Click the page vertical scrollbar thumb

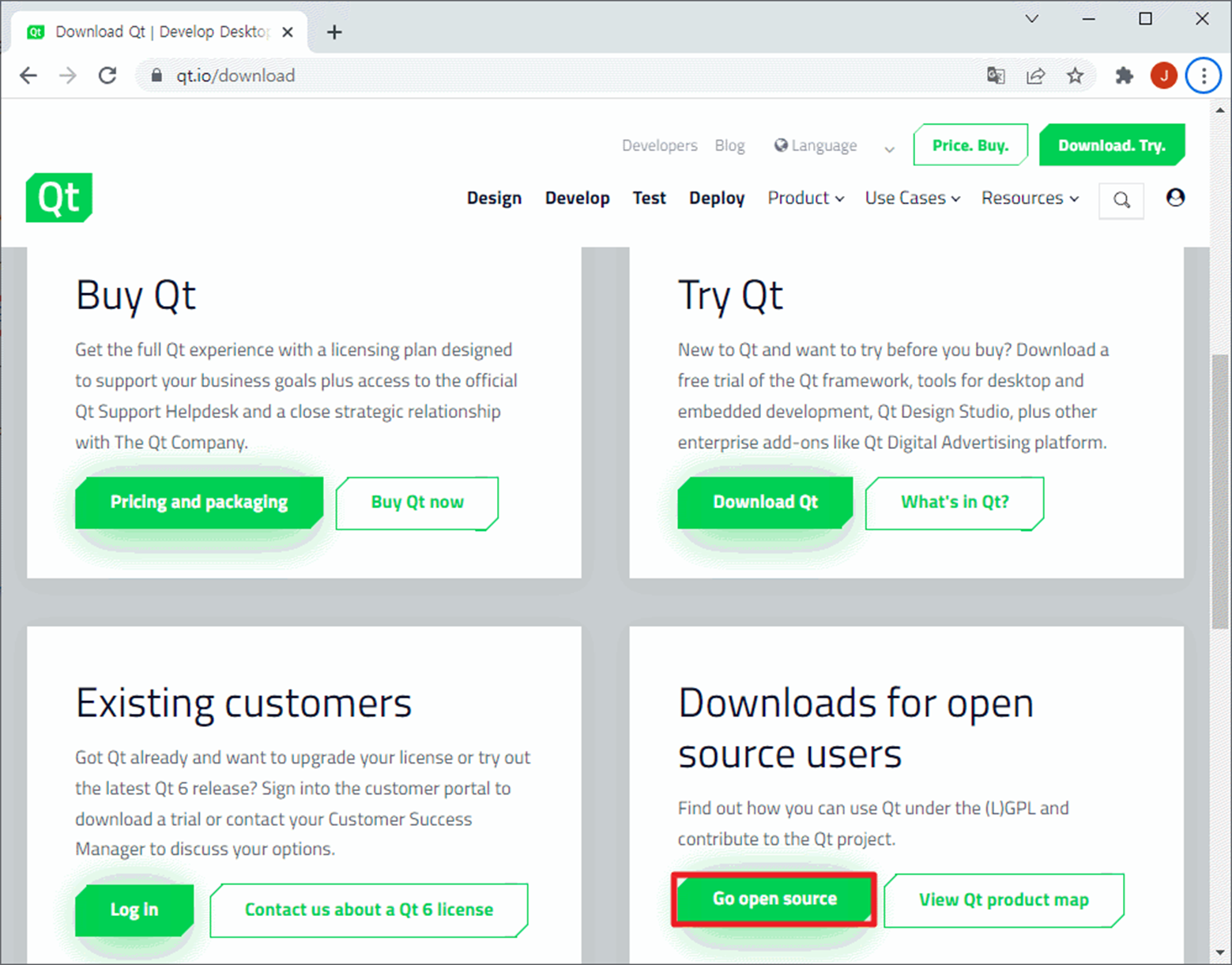pyautogui.click(x=1219, y=490)
